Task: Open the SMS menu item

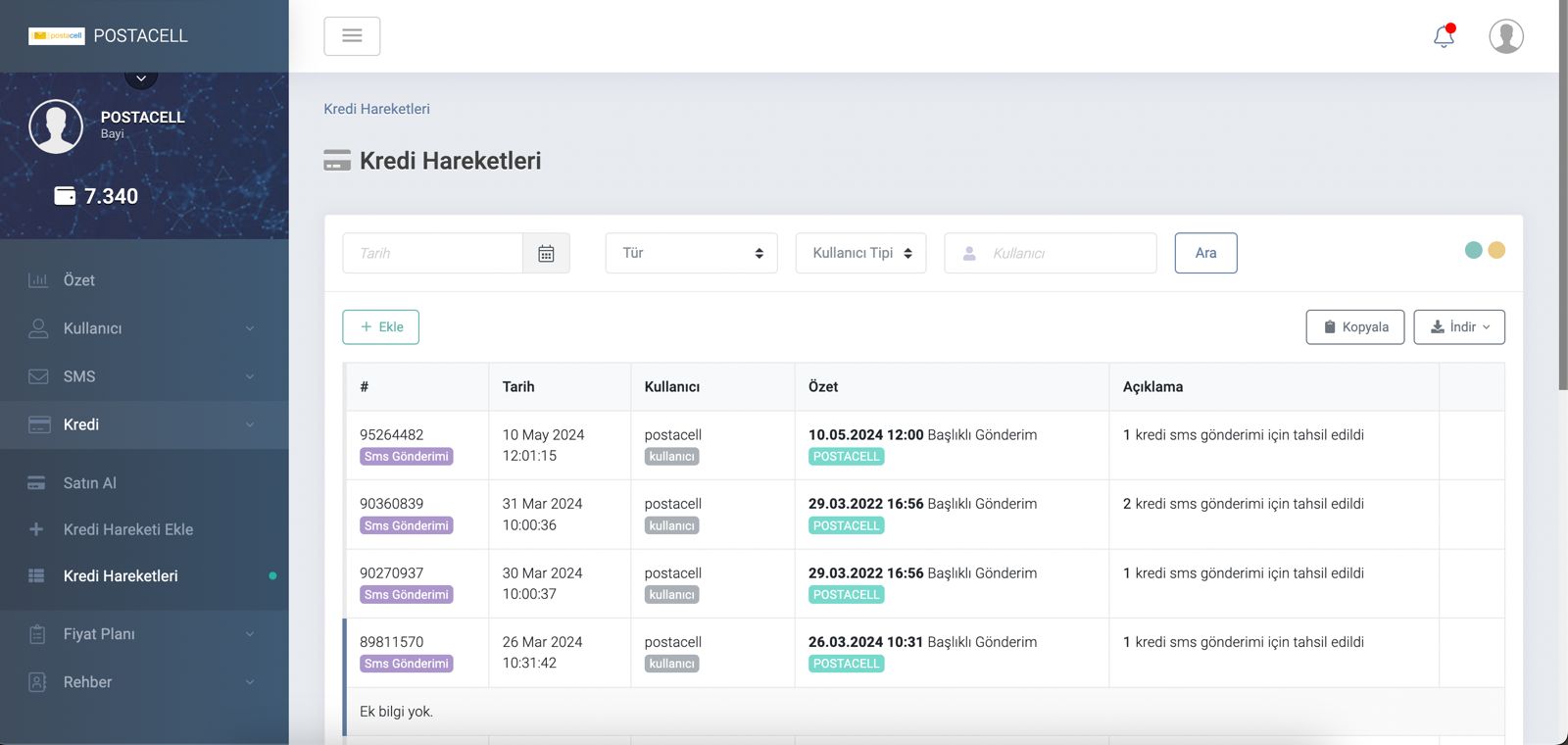Action: (144, 376)
